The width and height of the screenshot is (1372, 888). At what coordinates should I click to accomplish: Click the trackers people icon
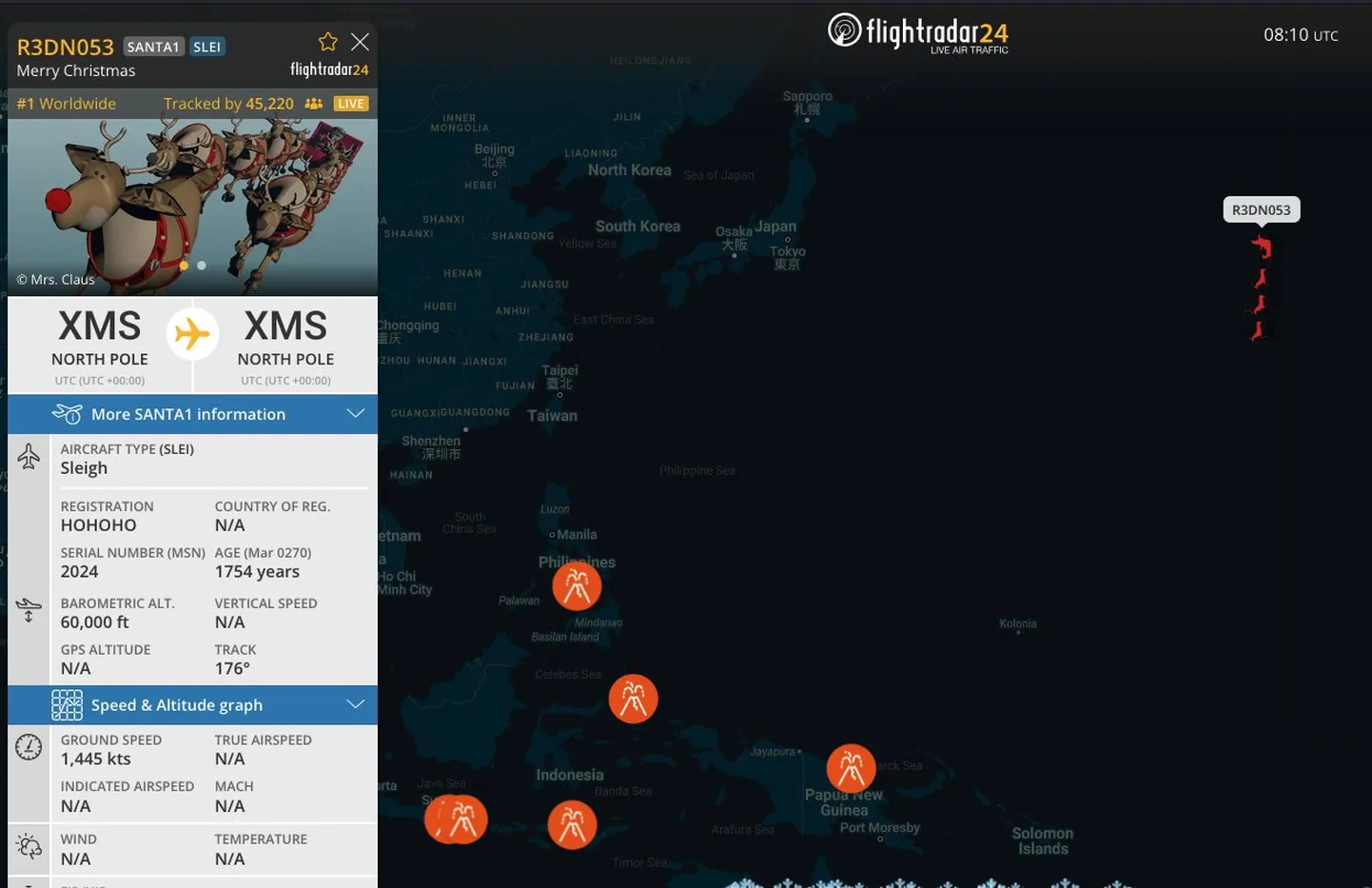(314, 104)
